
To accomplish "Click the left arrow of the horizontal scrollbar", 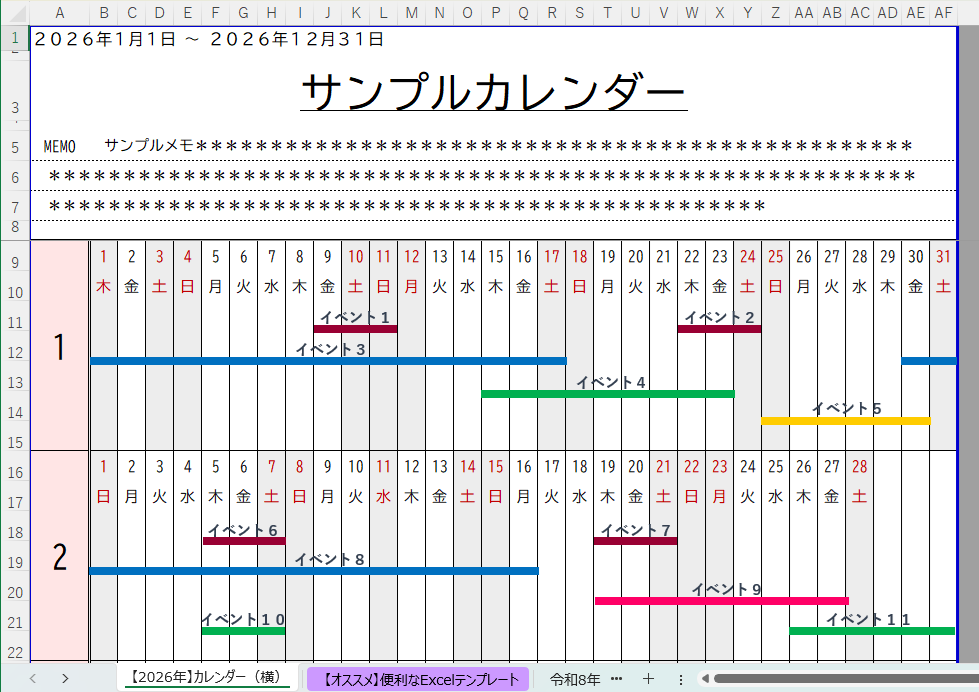I will point(705,678).
